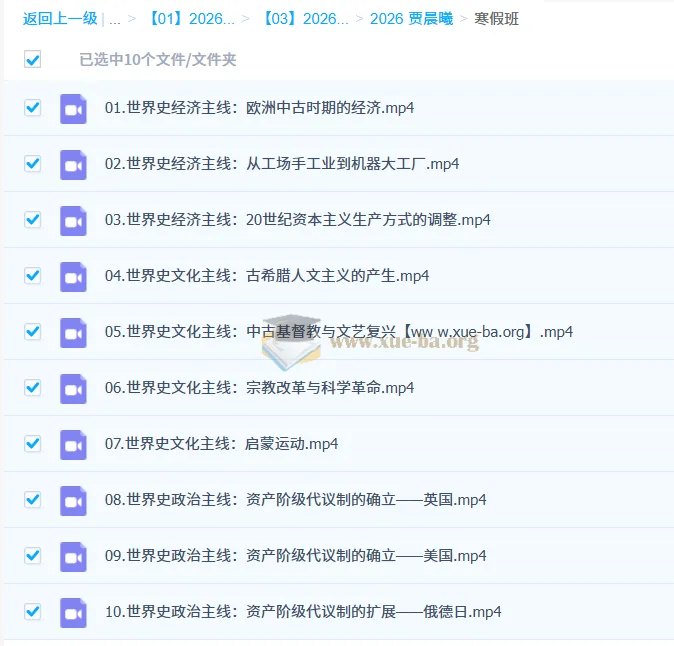Viewport: 674px width, 646px height.
Task: Click the 已选中10个文件/文件夹 selection label
Action: tap(158, 60)
